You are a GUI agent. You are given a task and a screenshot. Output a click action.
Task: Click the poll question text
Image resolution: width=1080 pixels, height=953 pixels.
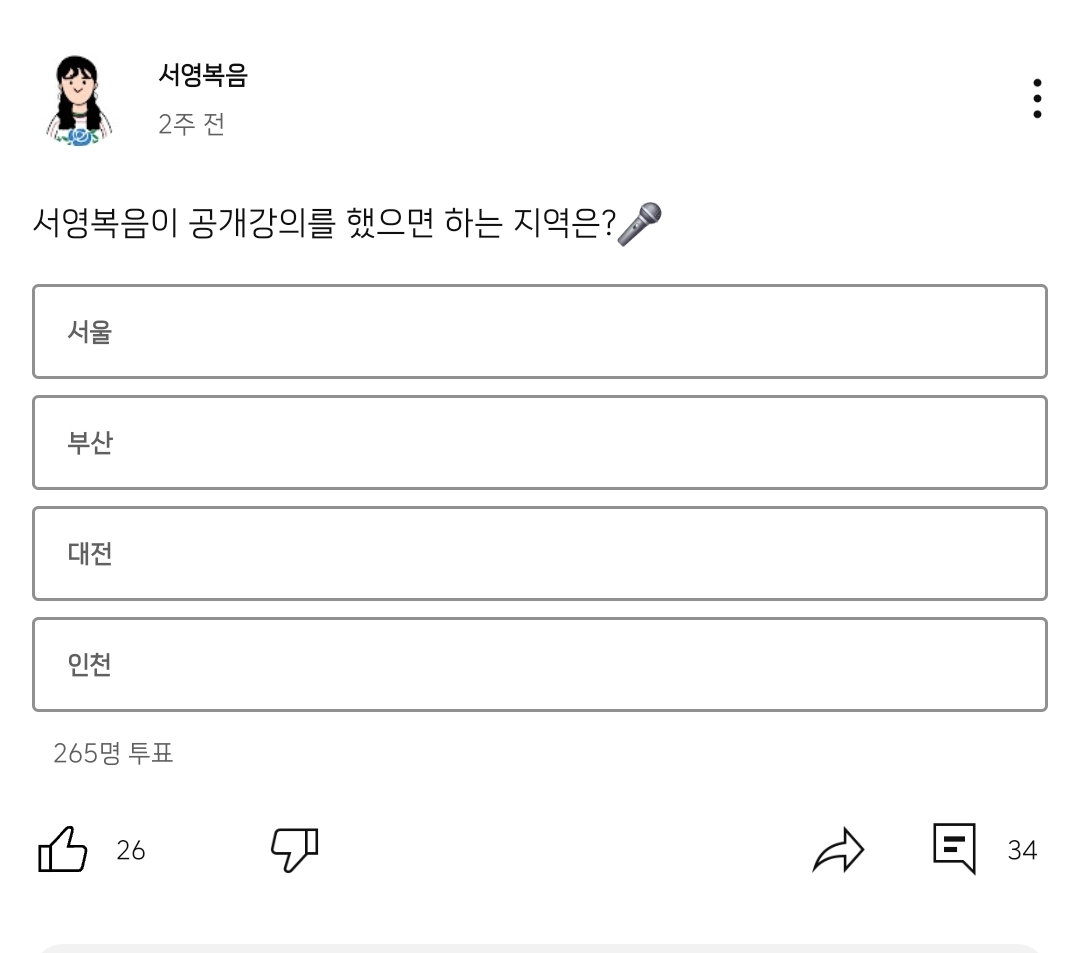coord(322,222)
